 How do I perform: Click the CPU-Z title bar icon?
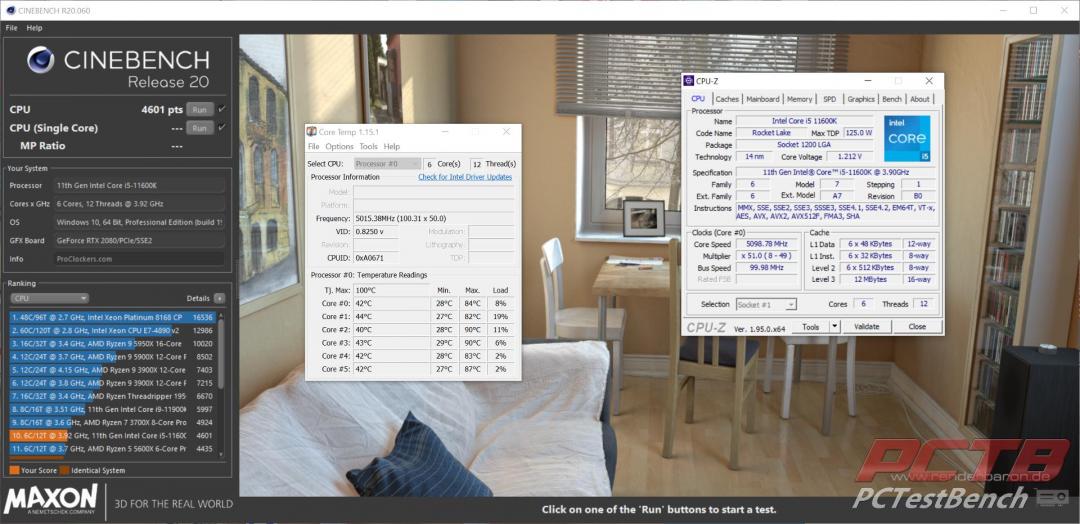click(689, 81)
